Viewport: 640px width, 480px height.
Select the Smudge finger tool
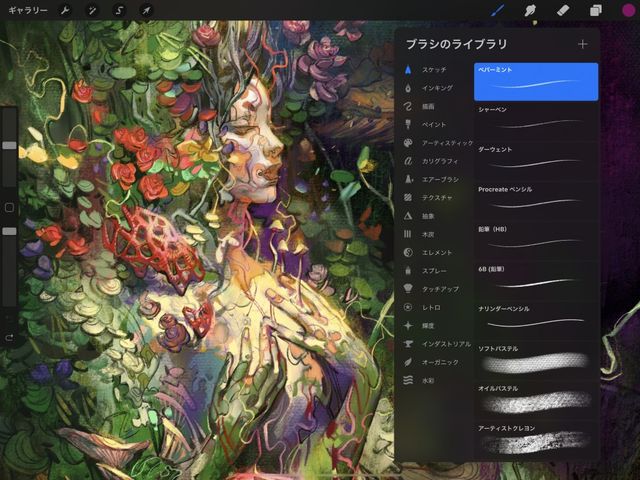click(x=530, y=10)
